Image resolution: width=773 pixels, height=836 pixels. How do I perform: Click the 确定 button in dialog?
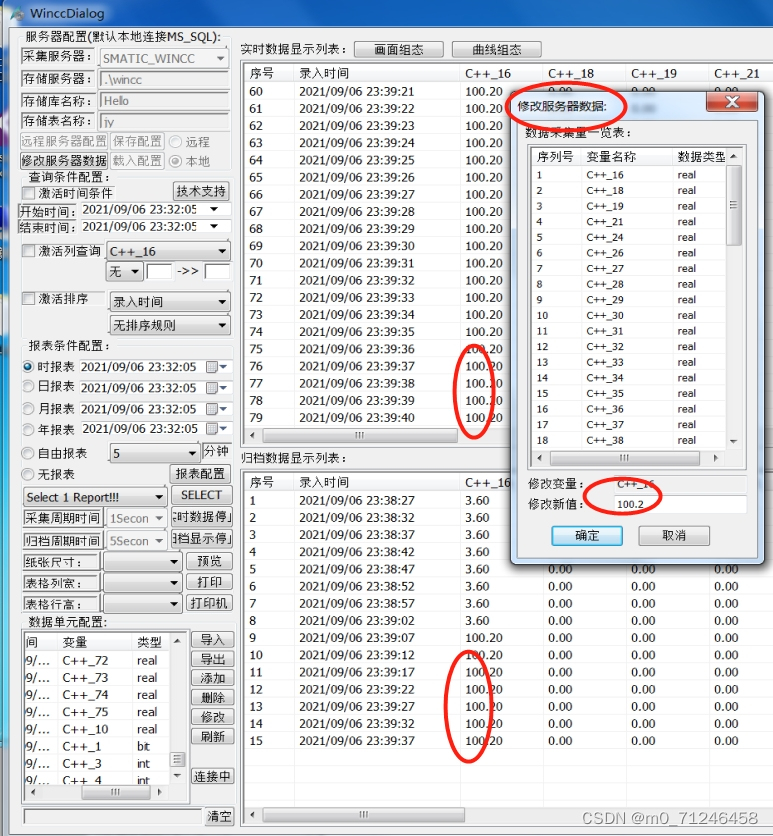point(587,536)
